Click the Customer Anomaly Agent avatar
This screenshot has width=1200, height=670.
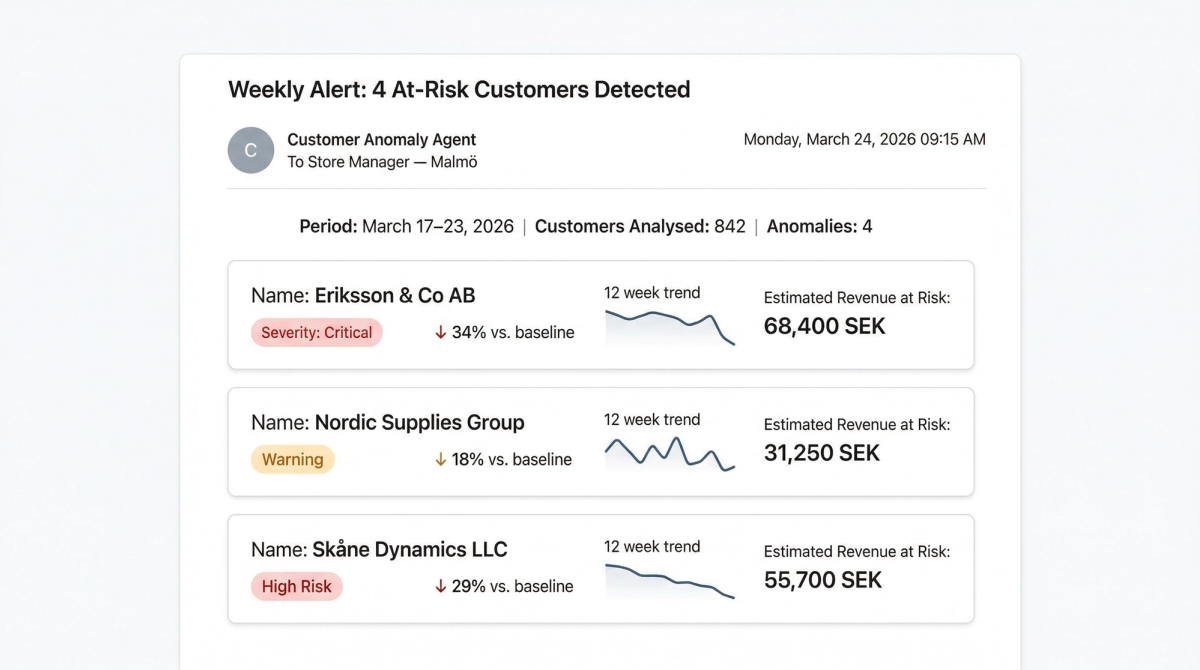point(251,150)
